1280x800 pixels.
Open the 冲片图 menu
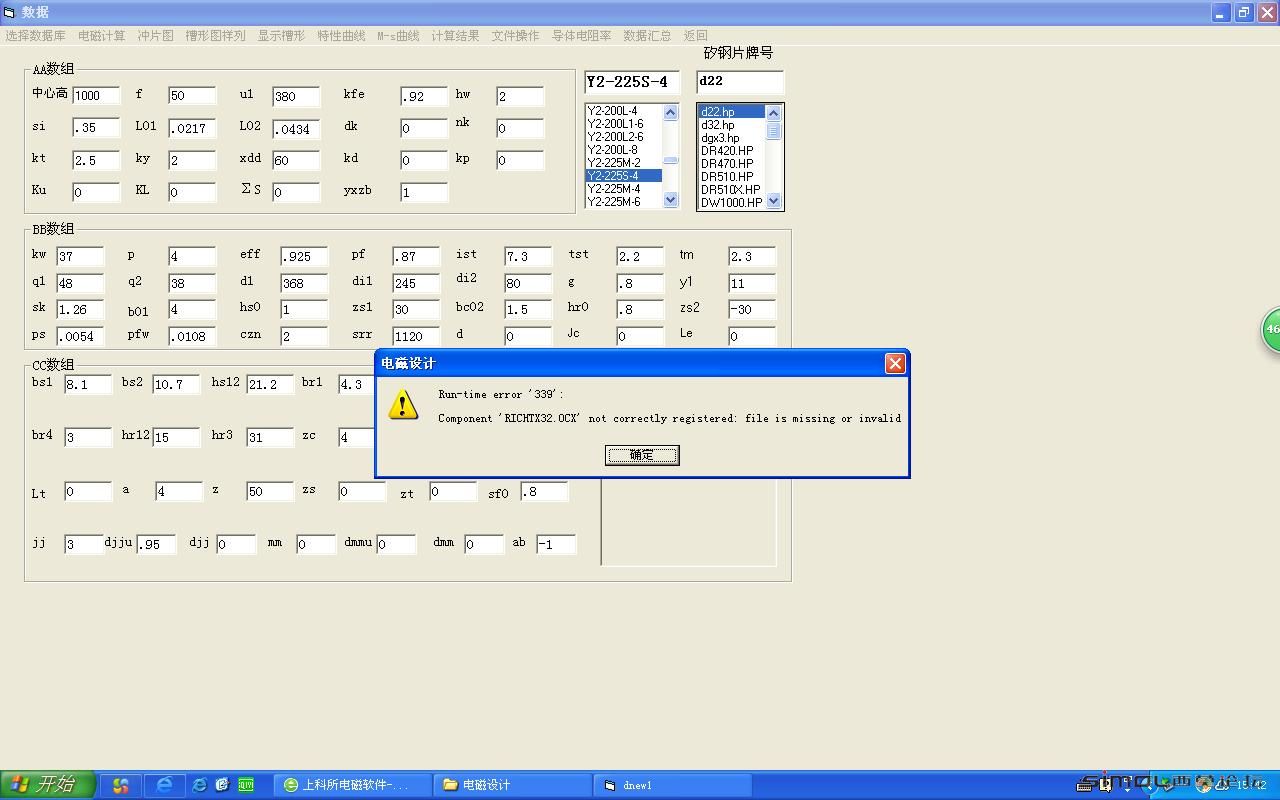[x=155, y=35]
